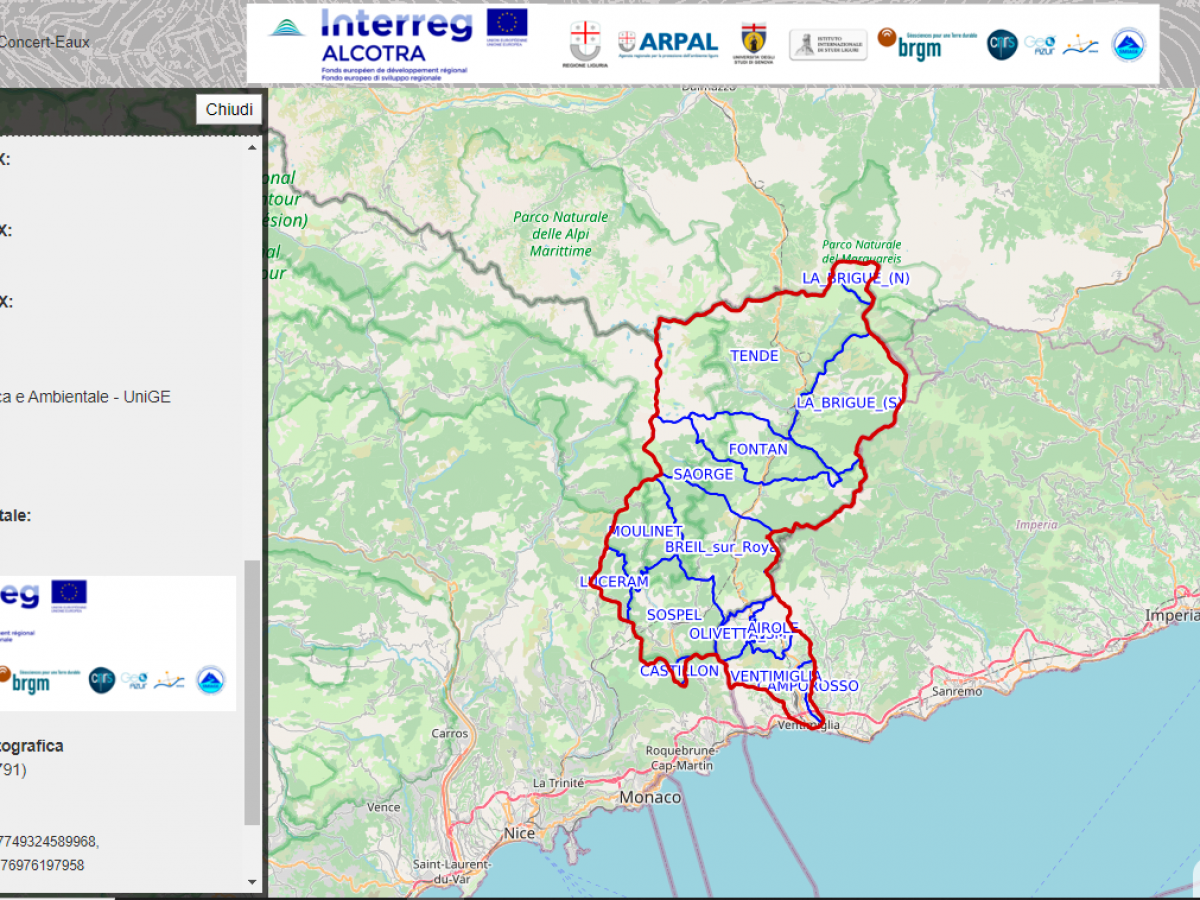Click the side panel scrollbar down arrow

pyautogui.click(x=252, y=882)
